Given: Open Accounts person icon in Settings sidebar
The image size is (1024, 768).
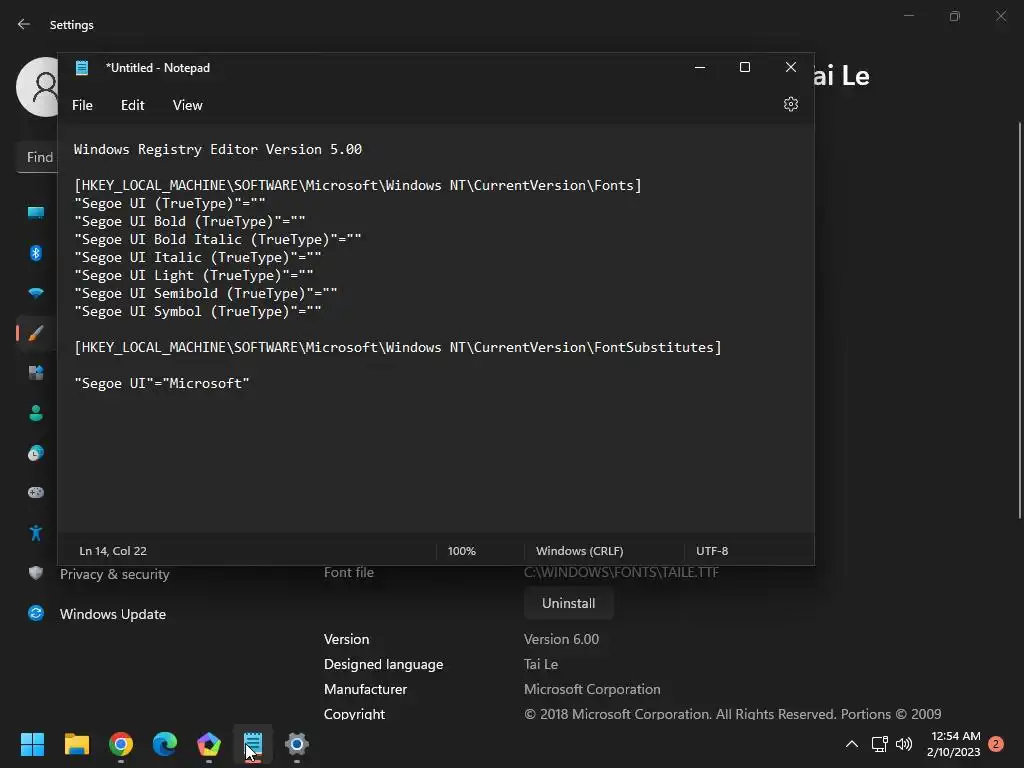Looking at the screenshot, I should (x=36, y=413).
